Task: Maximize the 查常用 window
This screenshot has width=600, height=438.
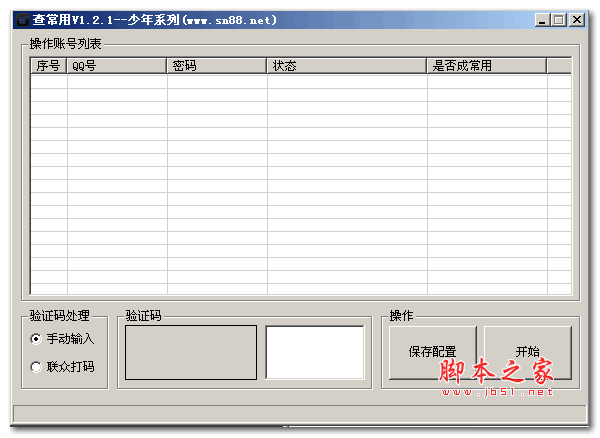Action: point(559,20)
